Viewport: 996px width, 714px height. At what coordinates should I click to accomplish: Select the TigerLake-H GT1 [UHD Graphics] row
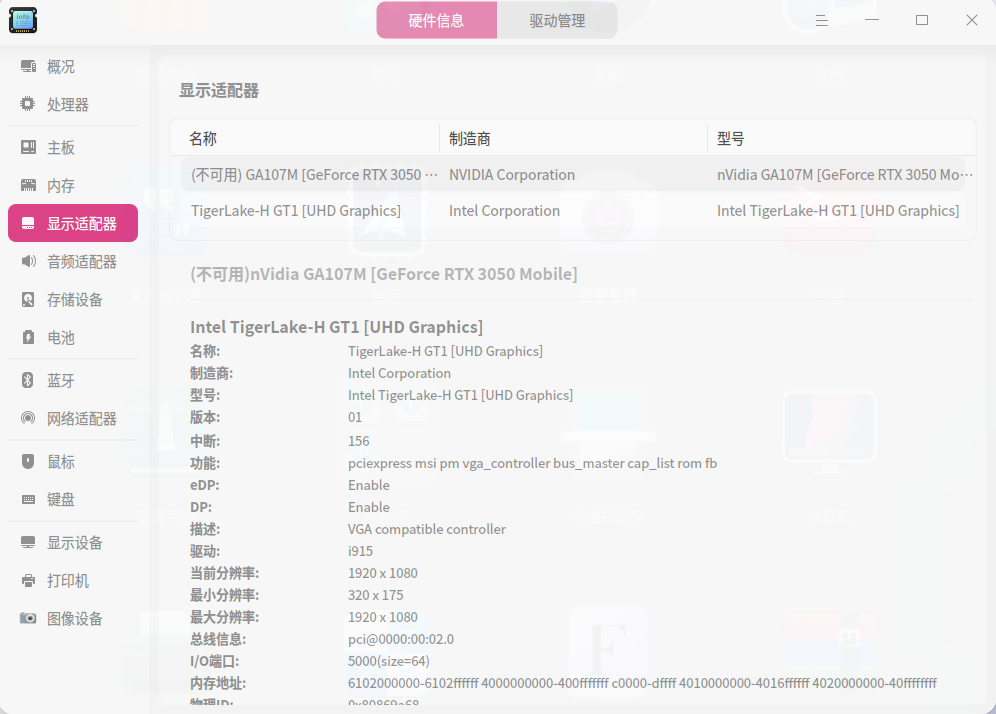tap(573, 211)
